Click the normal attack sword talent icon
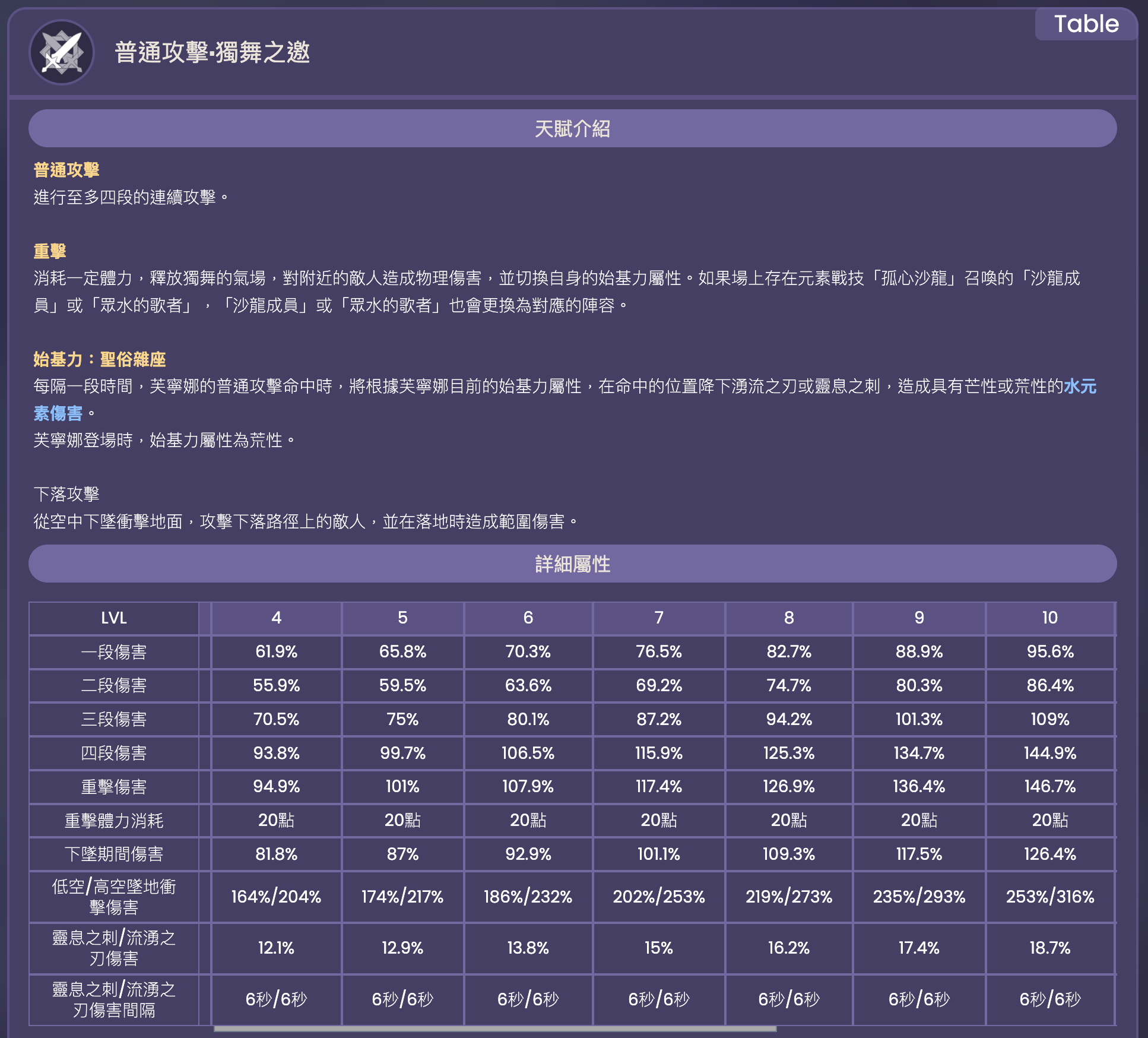This screenshot has height=1038, width=1148. [x=62, y=52]
